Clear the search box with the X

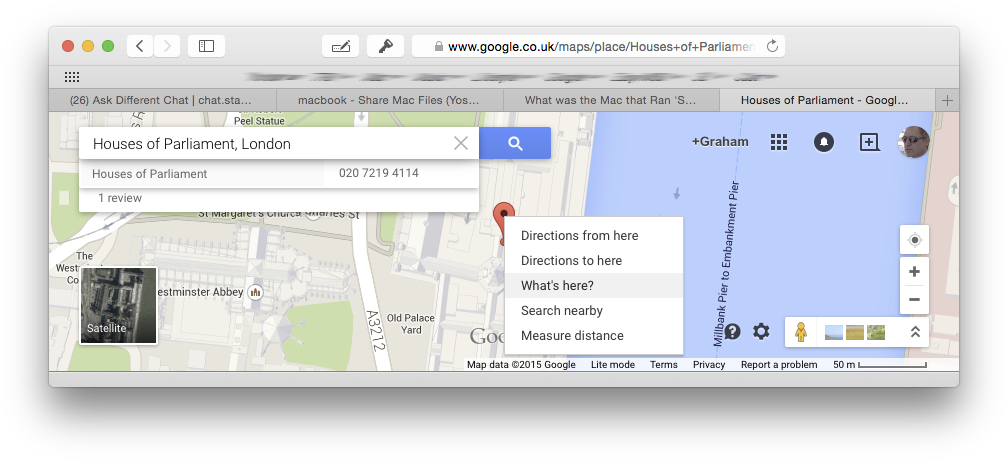[460, 143]
